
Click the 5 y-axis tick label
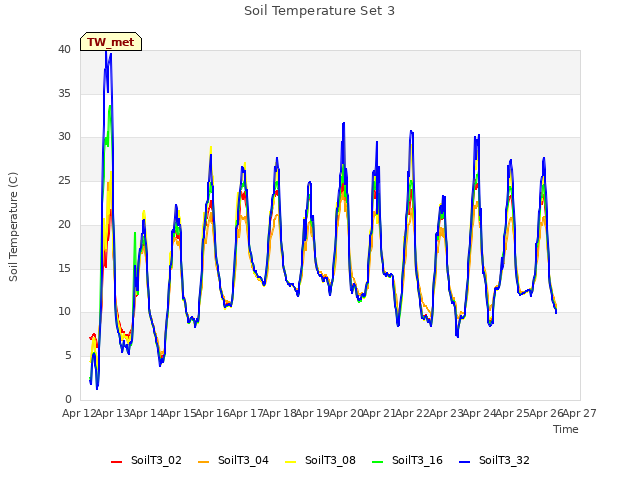(x=68, y=356)
